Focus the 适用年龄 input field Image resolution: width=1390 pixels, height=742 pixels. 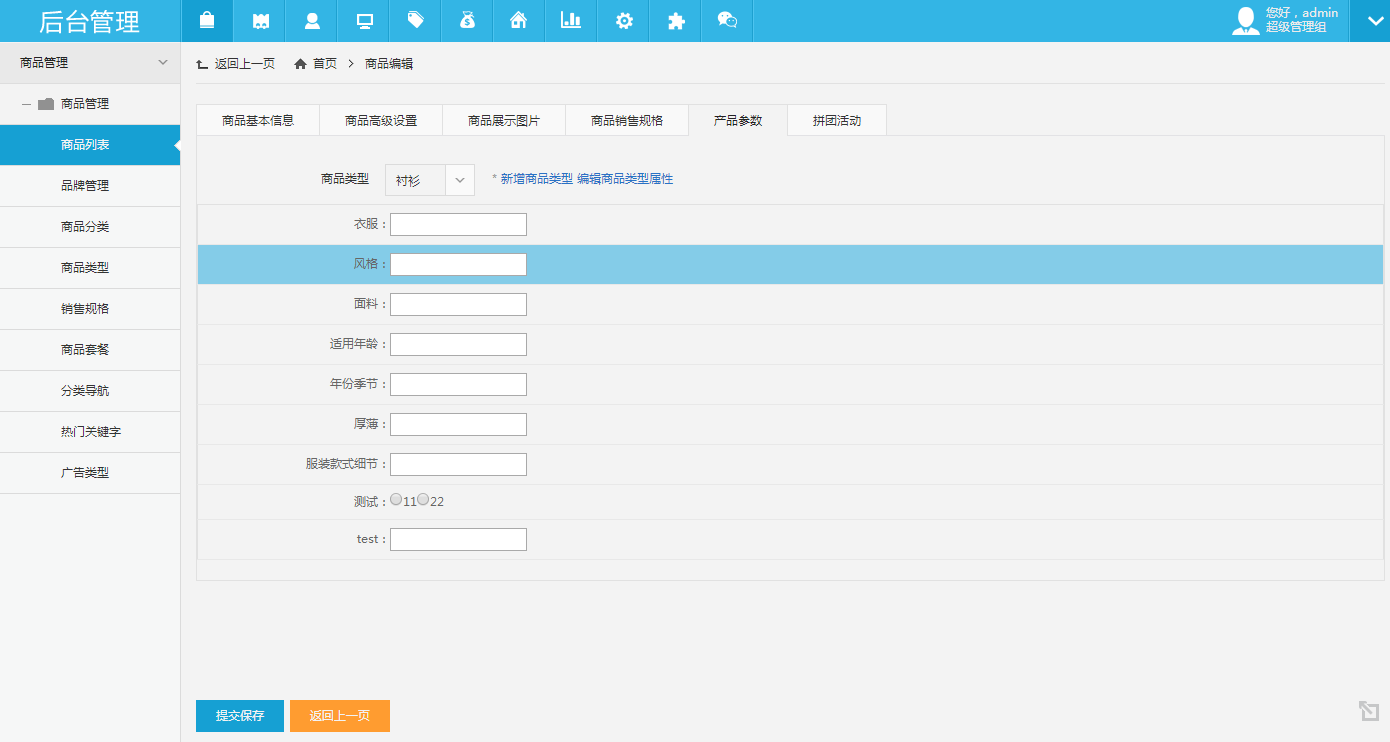458,345
